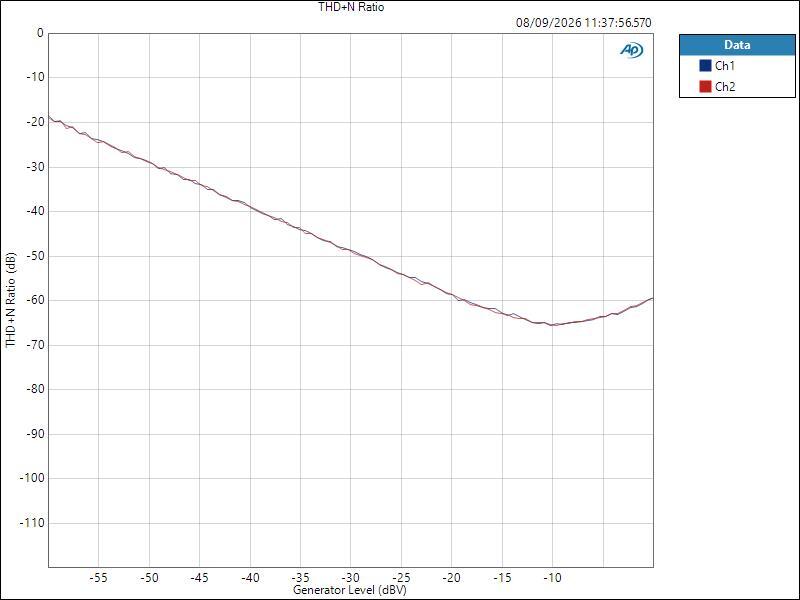Image resolution: width=800 pixels, height=600 pixels.
Task: Click the -110 y-axis tick label
Action: point(32,523)
